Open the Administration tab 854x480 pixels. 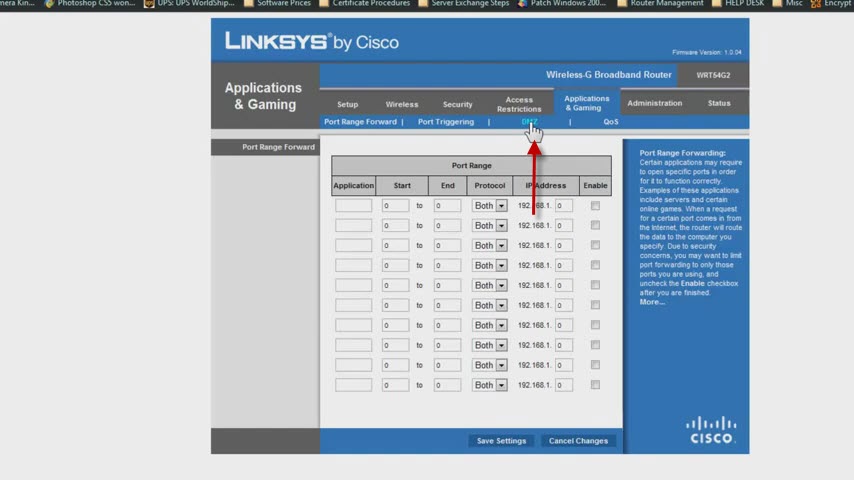click(x=655, y=103)
